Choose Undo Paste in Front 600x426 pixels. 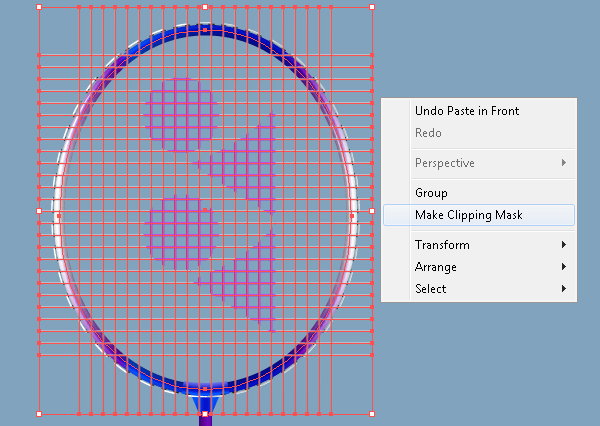(x=467, y=111)
